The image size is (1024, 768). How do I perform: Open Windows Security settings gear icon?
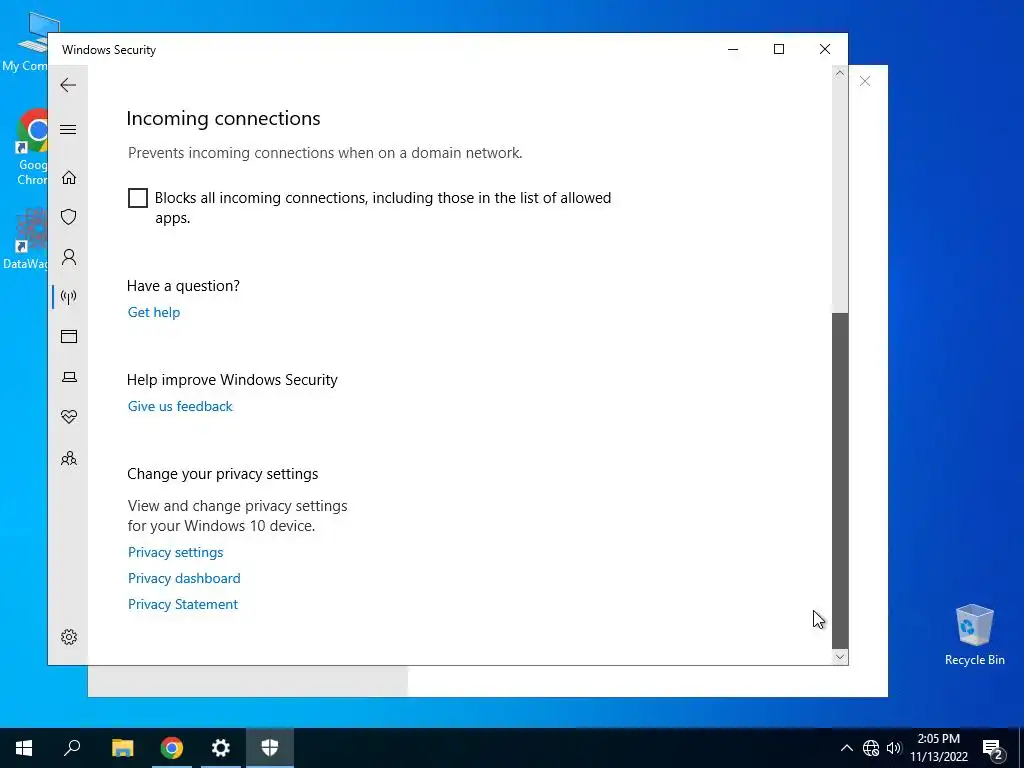(x=69, y=637)
